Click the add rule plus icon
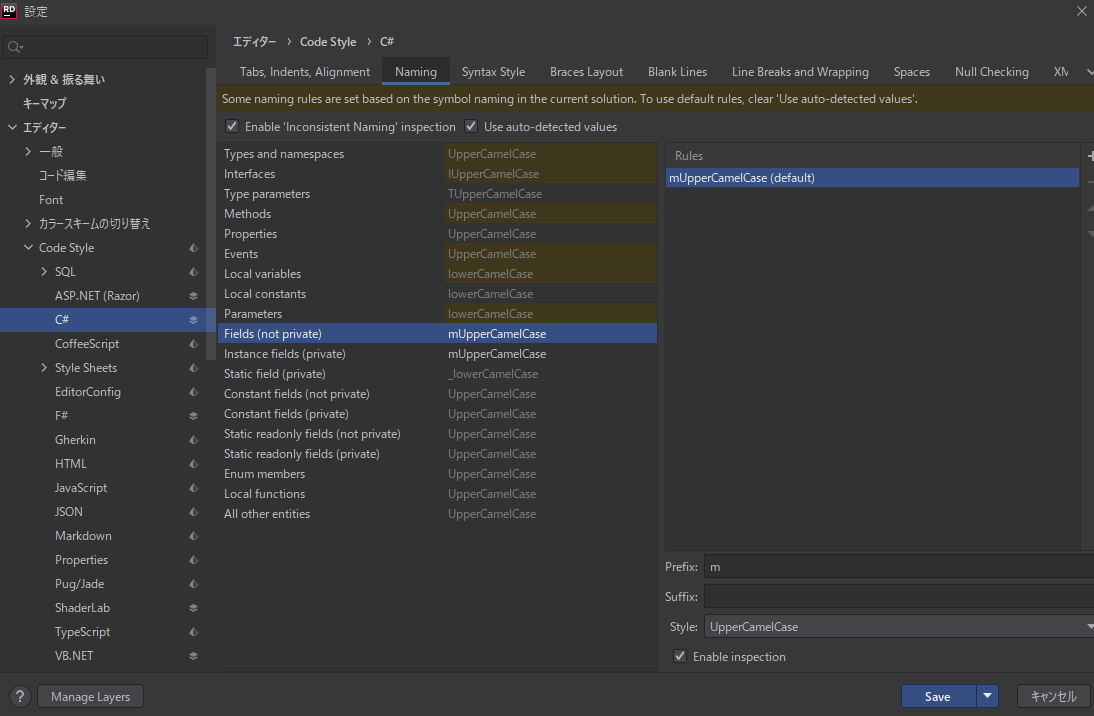This screenshot has width=1094, height=716. point(1090,157)
